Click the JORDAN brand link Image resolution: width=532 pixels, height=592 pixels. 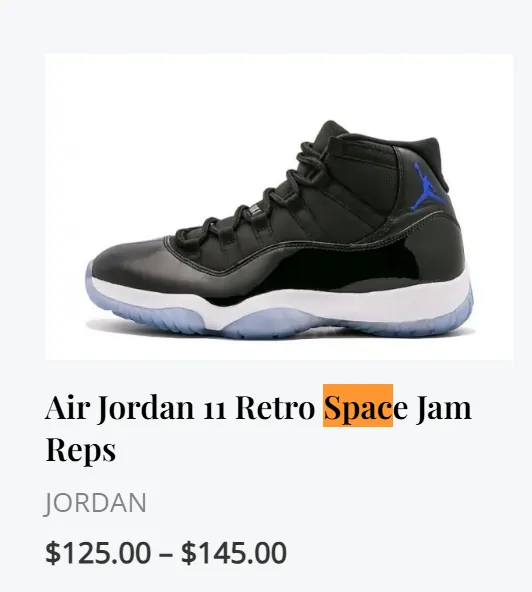pos(95,503)
